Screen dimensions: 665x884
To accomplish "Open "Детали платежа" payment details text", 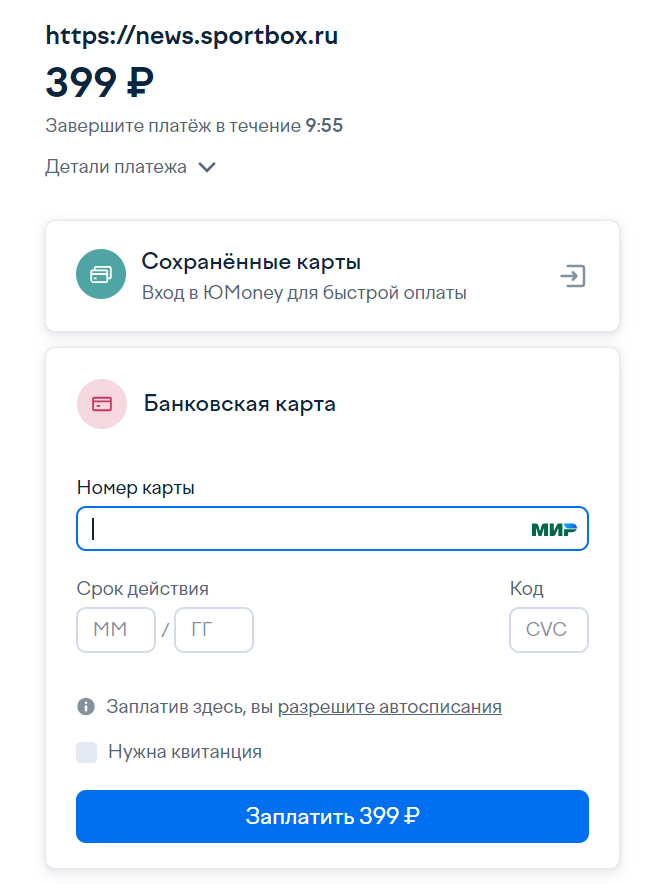I will [116, 167].
